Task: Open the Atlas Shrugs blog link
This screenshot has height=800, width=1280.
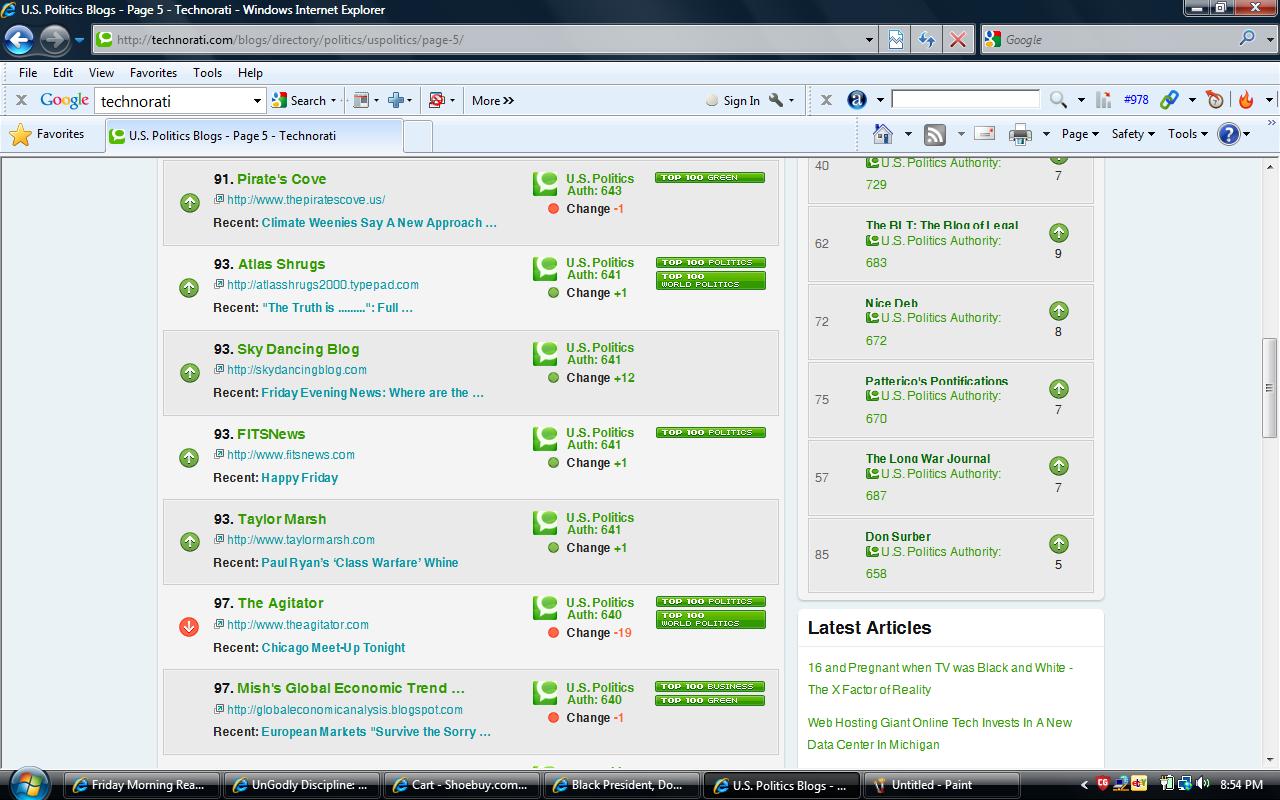Action: (281, 264)
